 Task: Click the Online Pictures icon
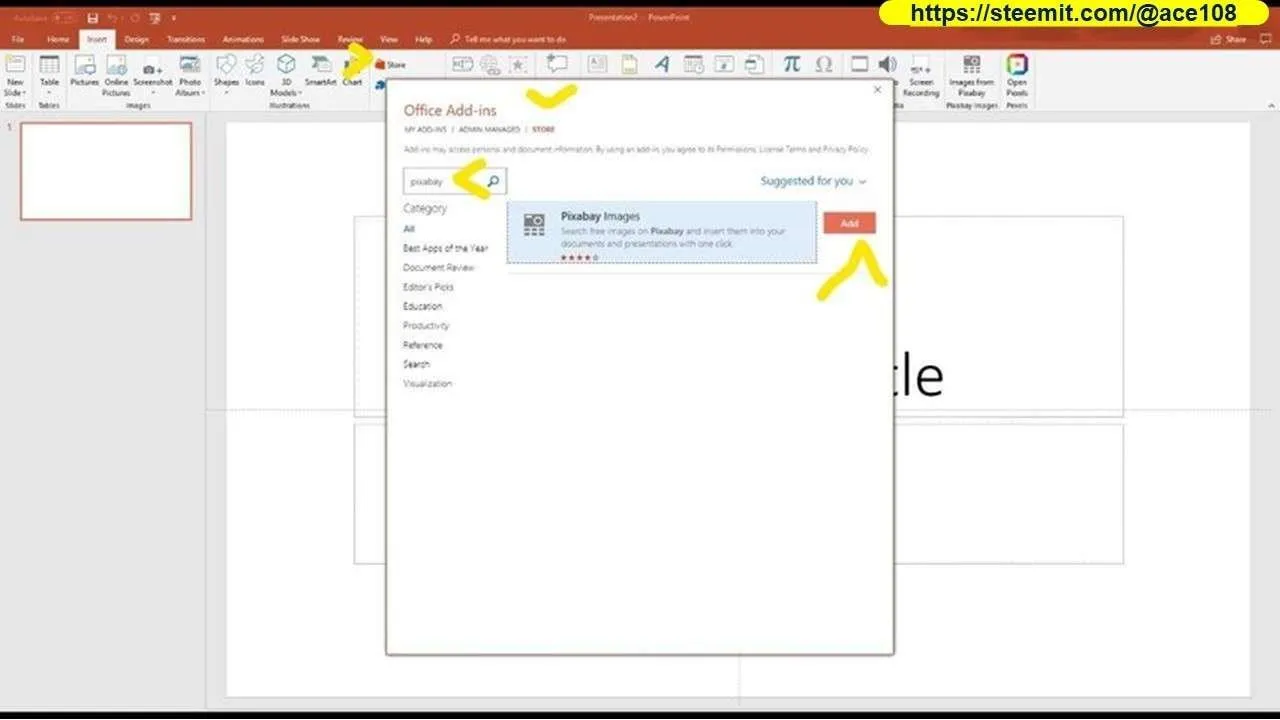[x=117, y=65]
